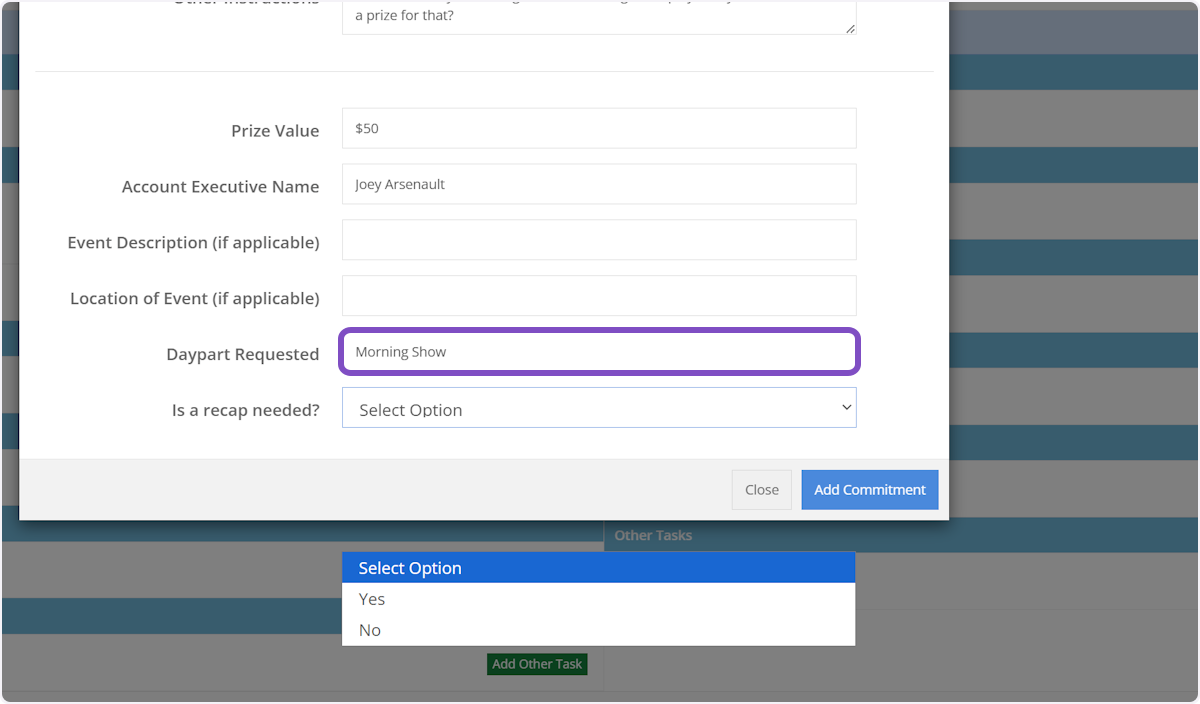Click the "Is a recap needed?" label
Viewport: 1200px width, 704px height.
(246, 410)
